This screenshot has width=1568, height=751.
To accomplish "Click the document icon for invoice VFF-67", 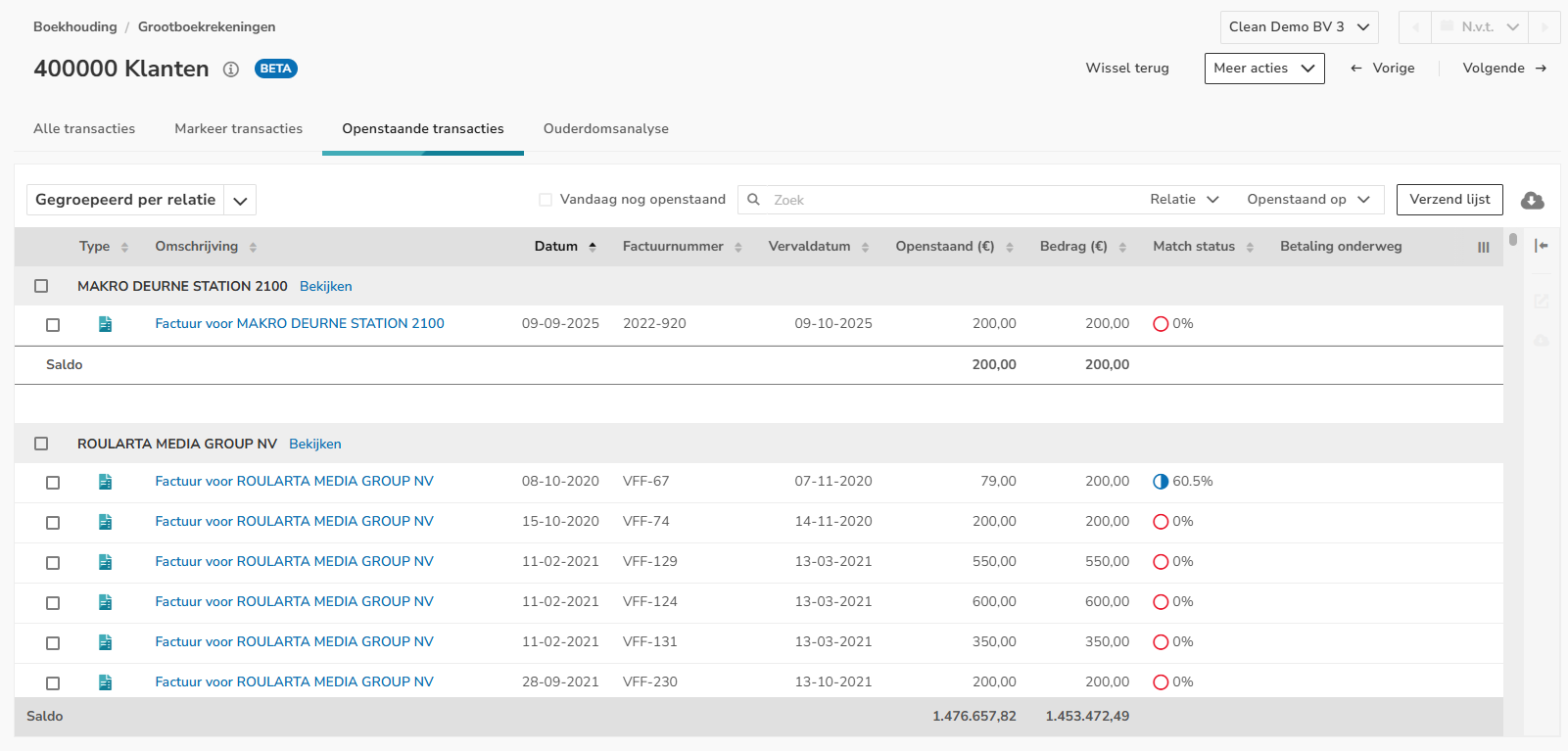I will coord(105,482).
